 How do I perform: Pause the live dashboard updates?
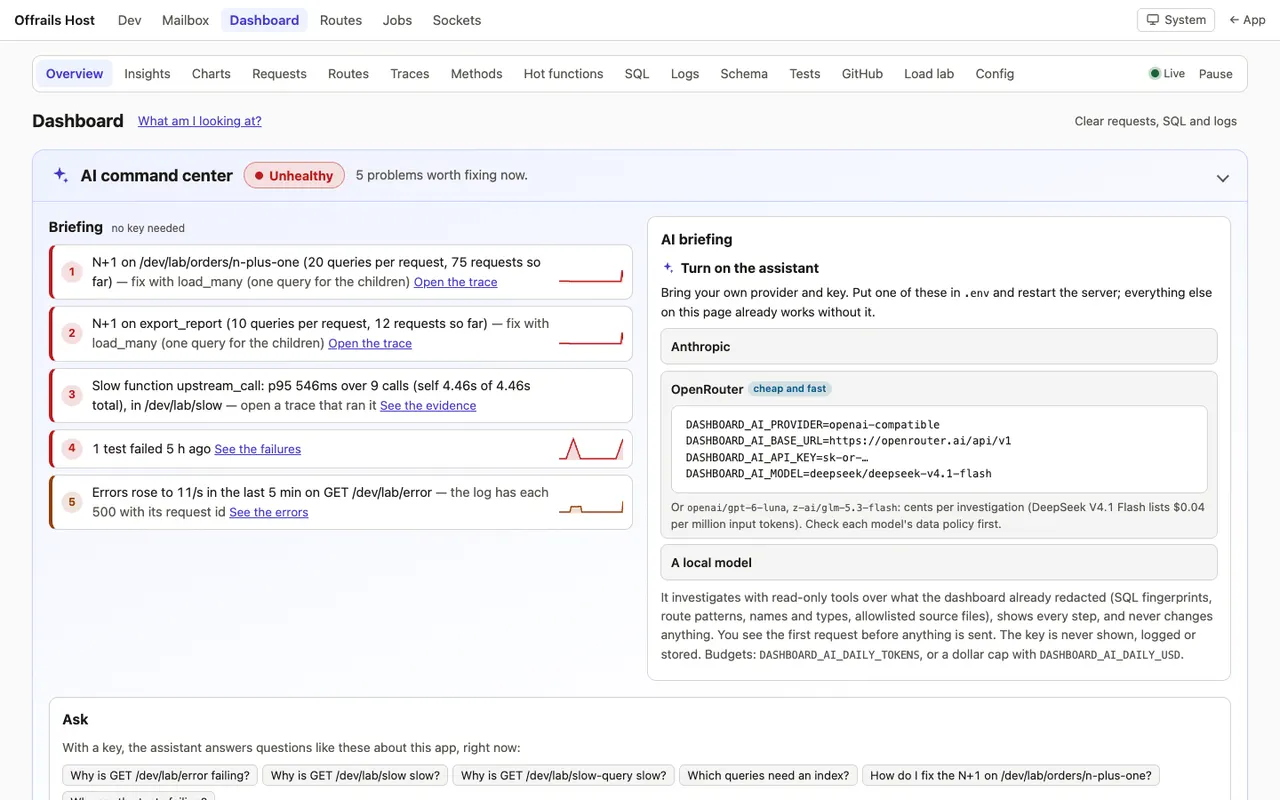1215,74
